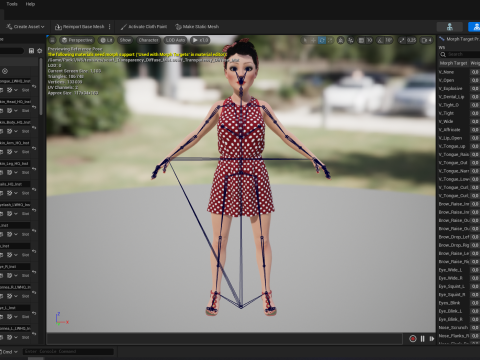Pause the preview playback
The width and height of the screenshot is (480, 360).
(422, 339)
